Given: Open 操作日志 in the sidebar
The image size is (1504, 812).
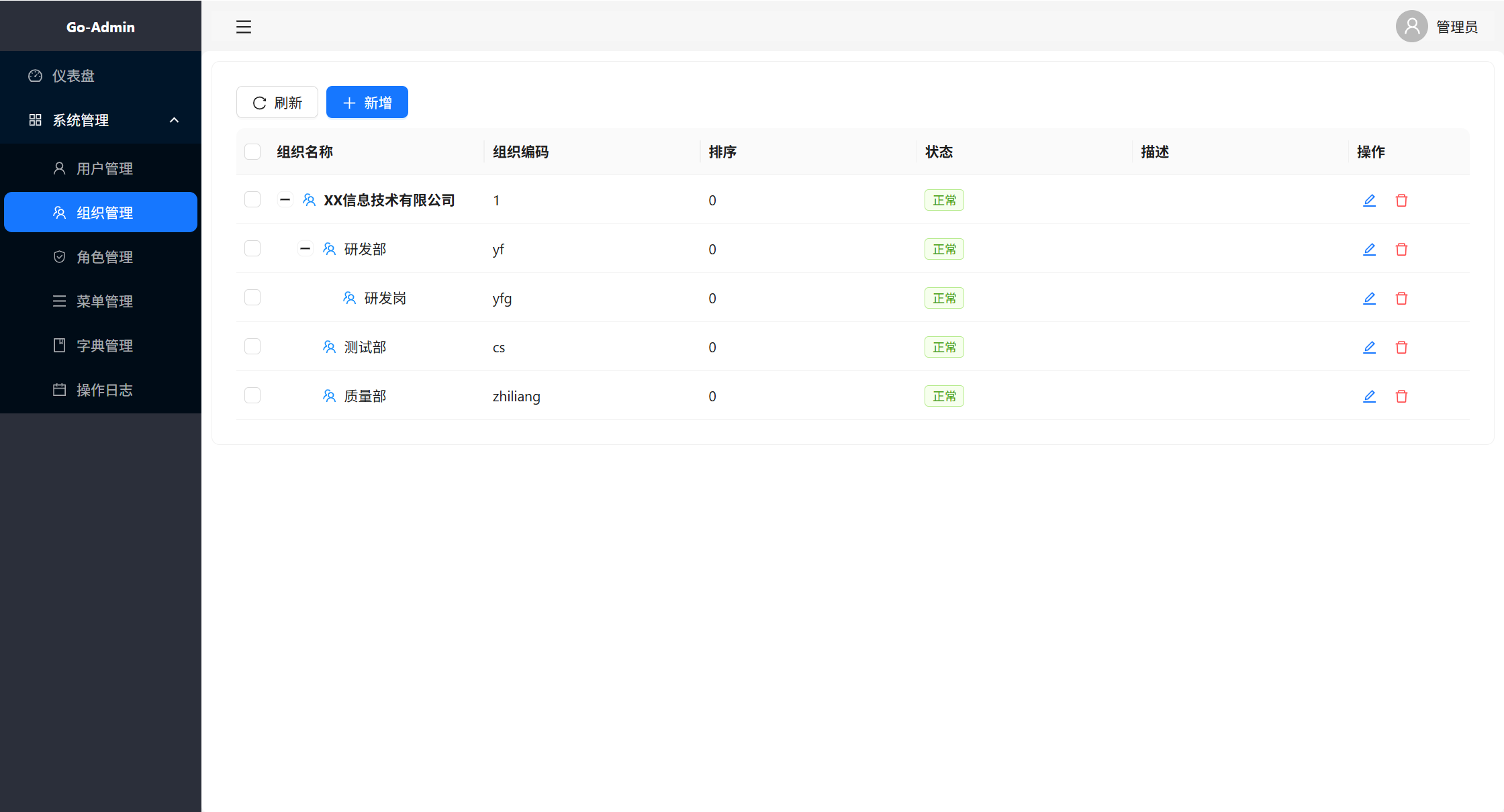Looking at the screenshot, I should click(104, 390).
